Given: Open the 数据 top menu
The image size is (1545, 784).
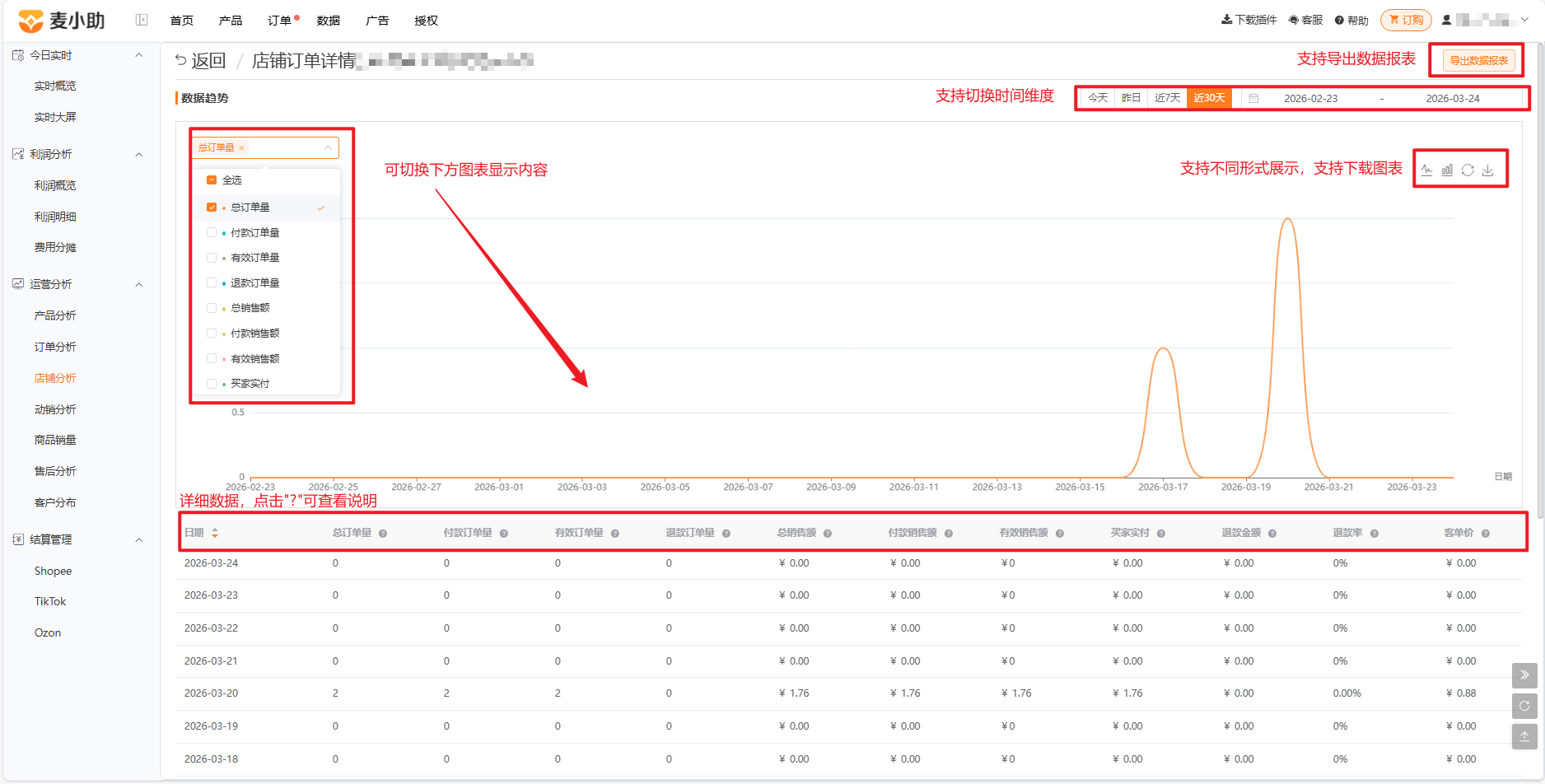Looking at the screenshot, I should point(329,21).
